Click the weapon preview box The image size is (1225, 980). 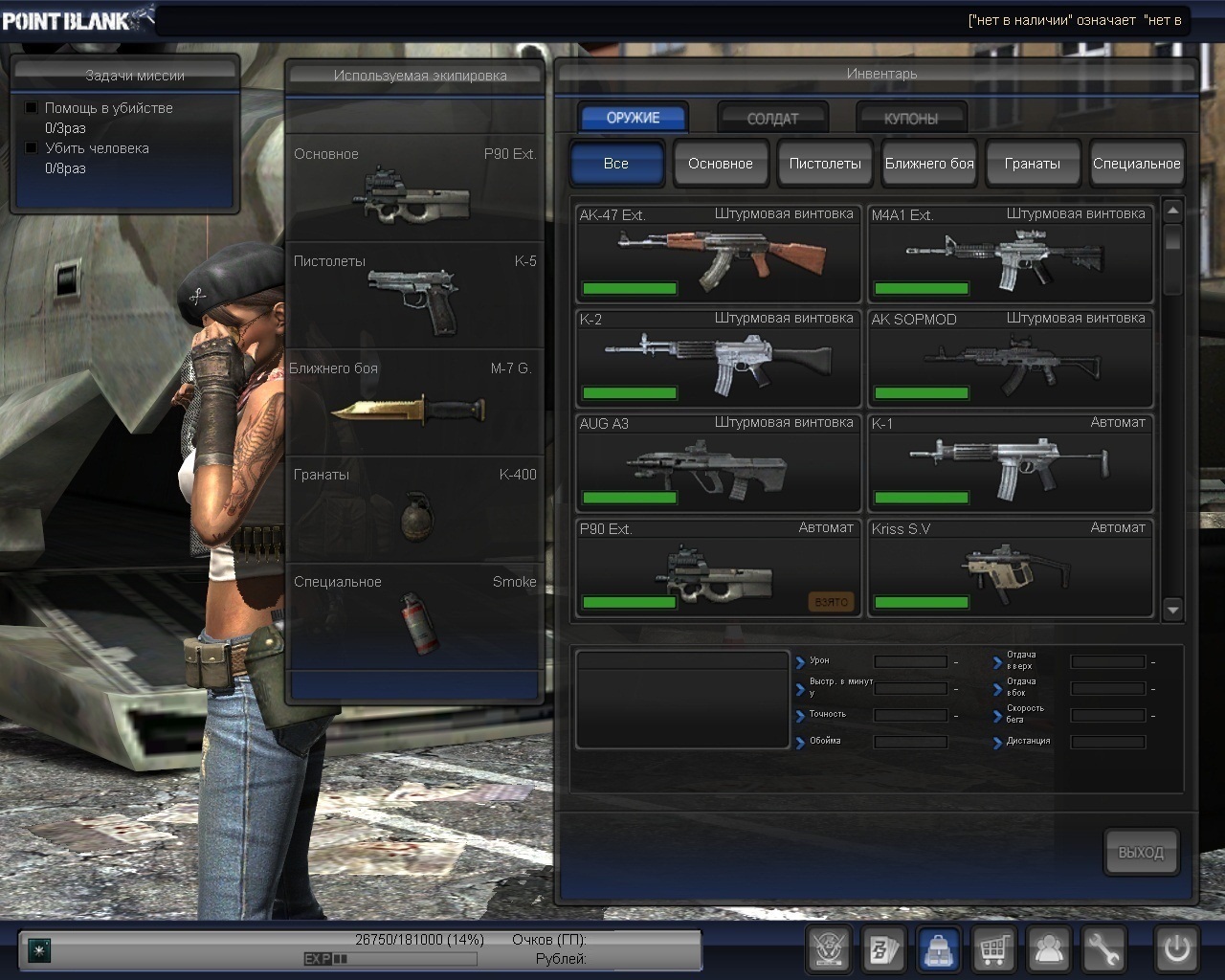(x=682, y=700)
